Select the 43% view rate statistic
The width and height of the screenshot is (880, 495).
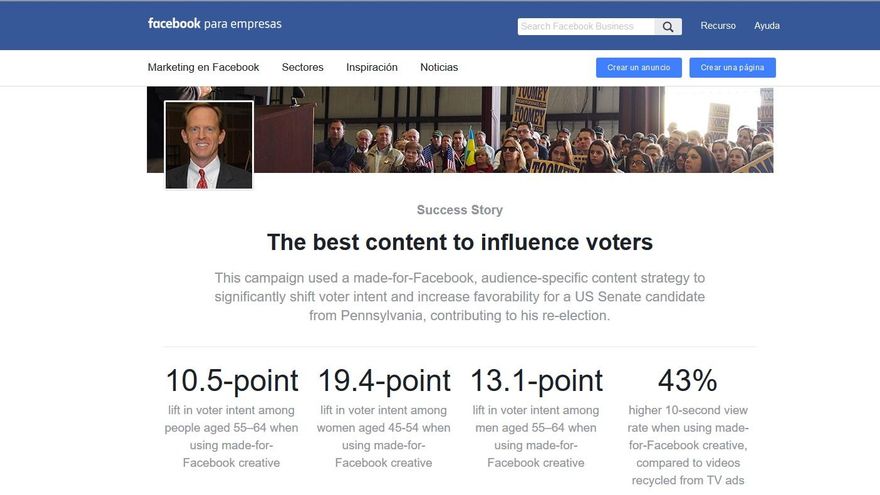[x=688, y=381]
